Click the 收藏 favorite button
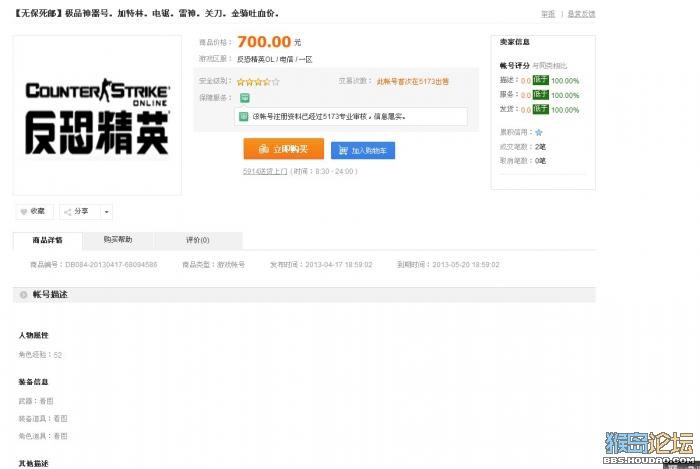This screenshot has width=700, height=469. tap(34, 212)
